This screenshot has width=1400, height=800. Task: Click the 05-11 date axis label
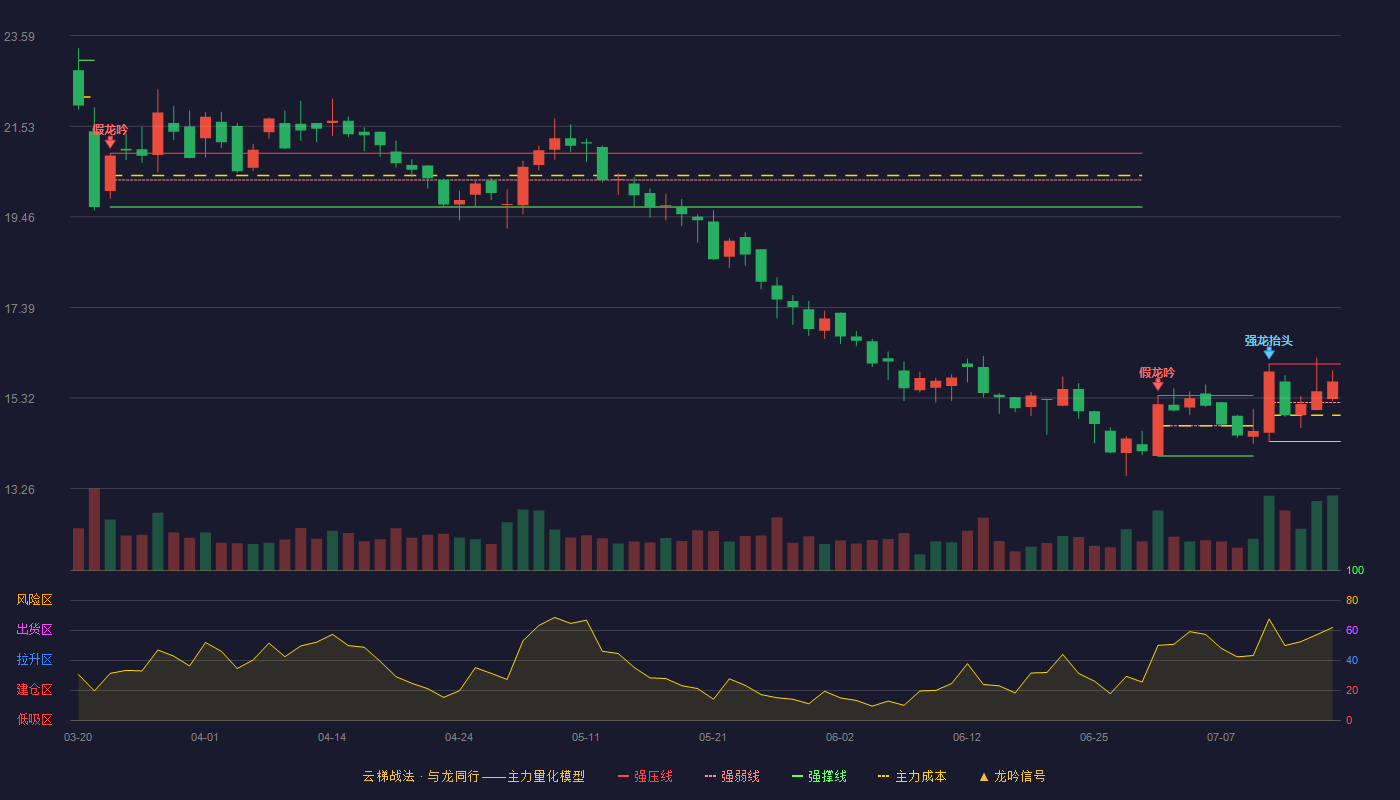point(586,737)
